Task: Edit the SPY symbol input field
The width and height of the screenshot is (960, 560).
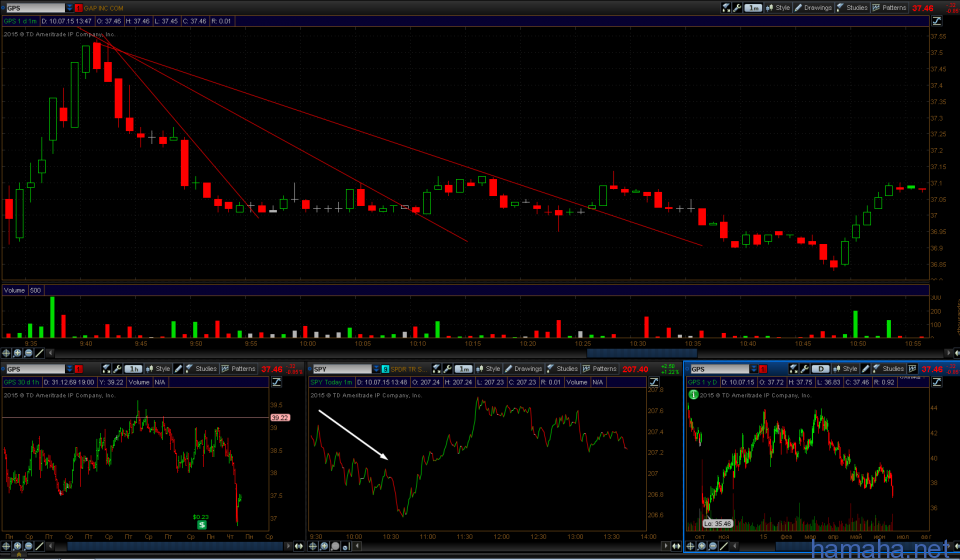Action: click(x=342, y=369)
